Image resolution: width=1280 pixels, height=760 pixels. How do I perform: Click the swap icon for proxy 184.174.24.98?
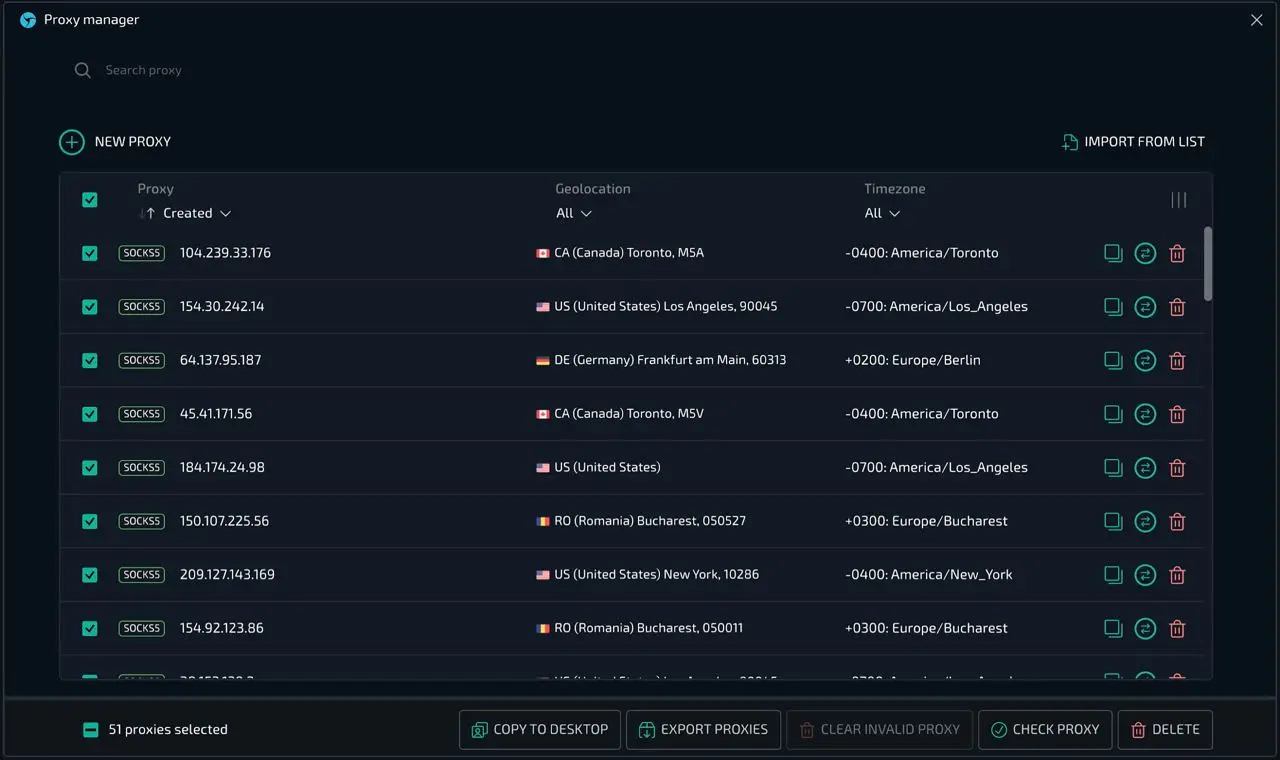pos(1145,468)
